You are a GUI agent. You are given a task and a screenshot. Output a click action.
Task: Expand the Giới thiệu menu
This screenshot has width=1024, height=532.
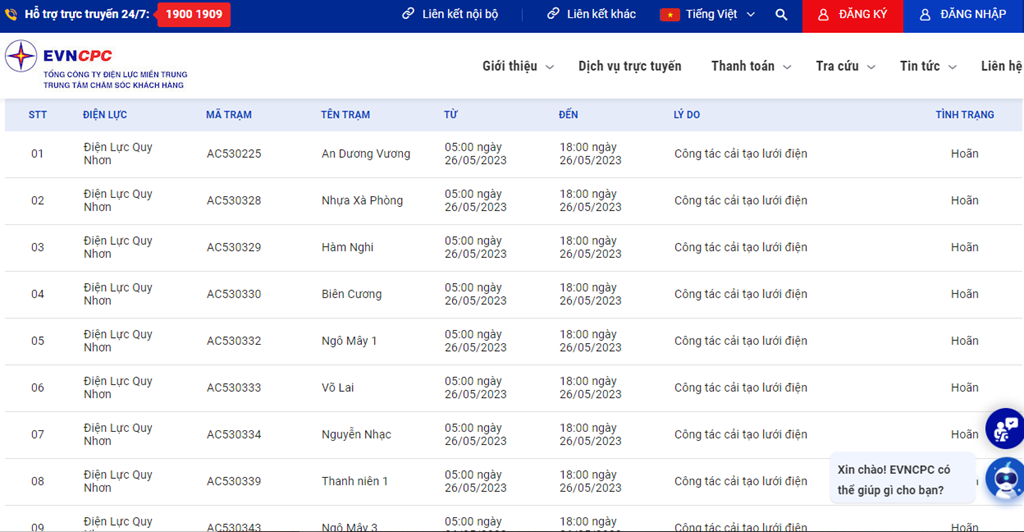coord(517,66)
